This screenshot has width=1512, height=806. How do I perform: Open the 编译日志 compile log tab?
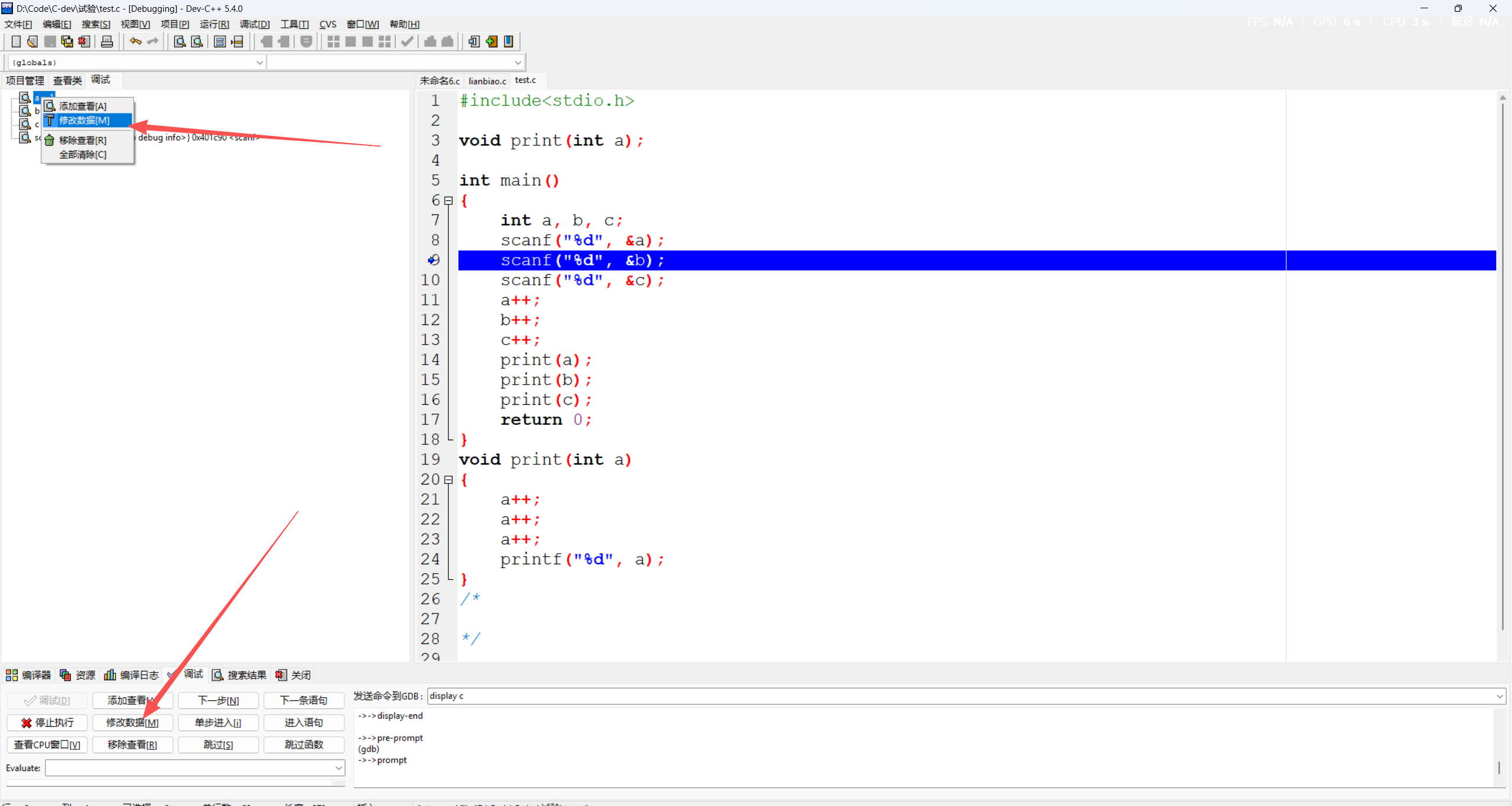[131, 675]
